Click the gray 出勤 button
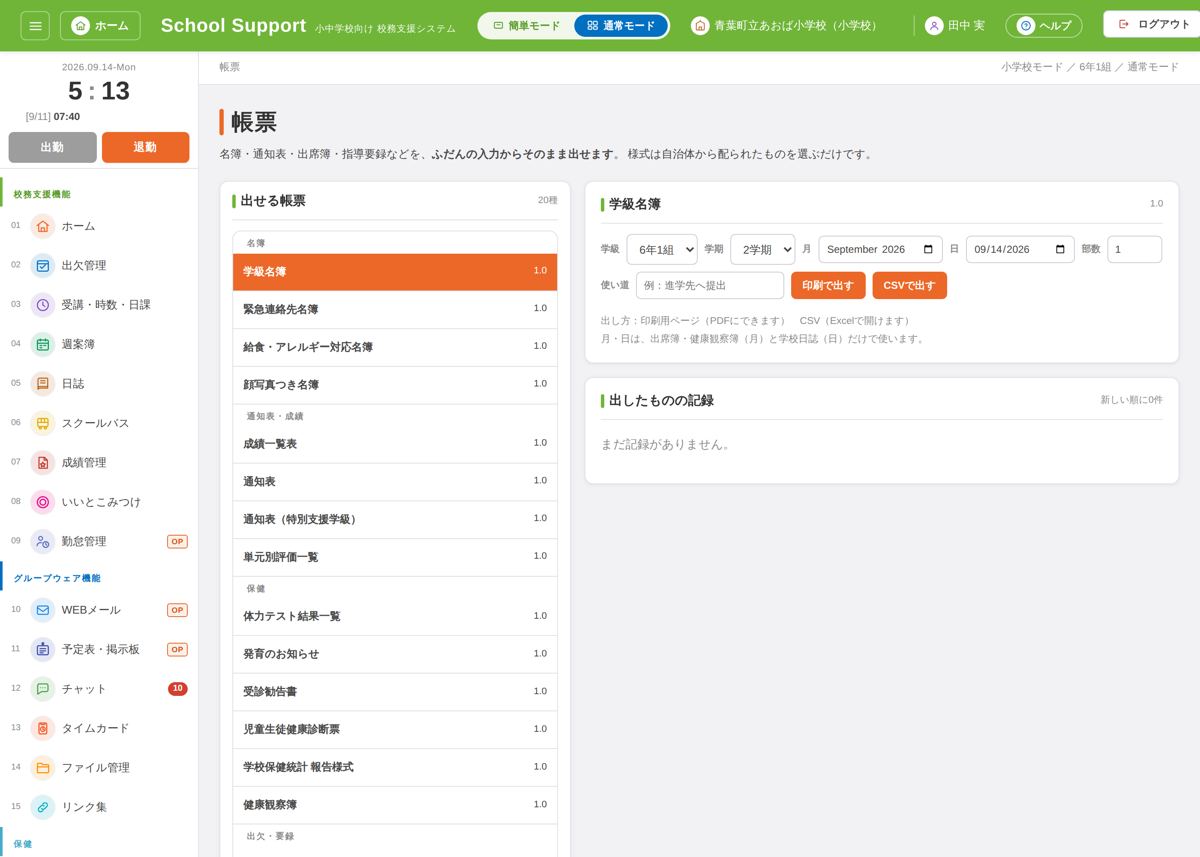This screenshot has width=1200, height=857. pos(52,147)
